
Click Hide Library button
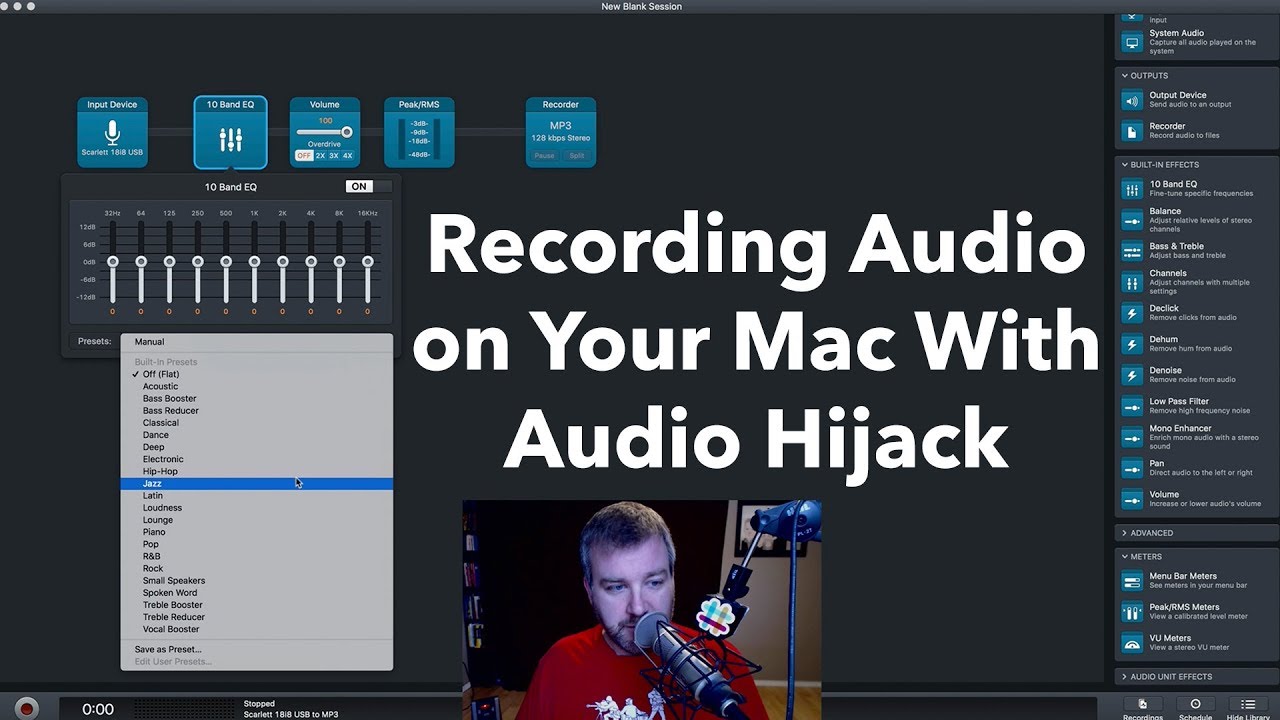[1248, 708]
